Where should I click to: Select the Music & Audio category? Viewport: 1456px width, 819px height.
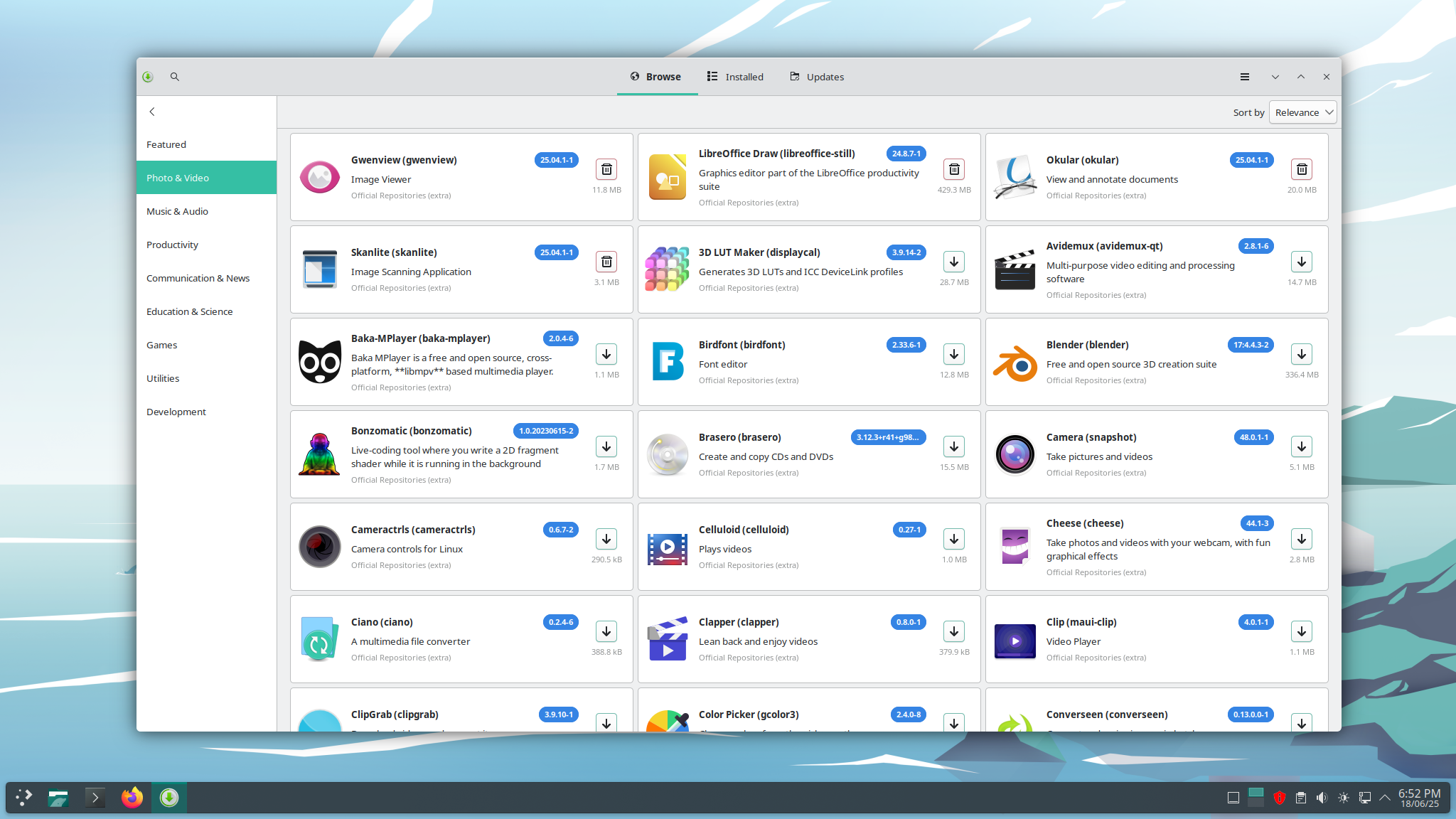point(206,211)
